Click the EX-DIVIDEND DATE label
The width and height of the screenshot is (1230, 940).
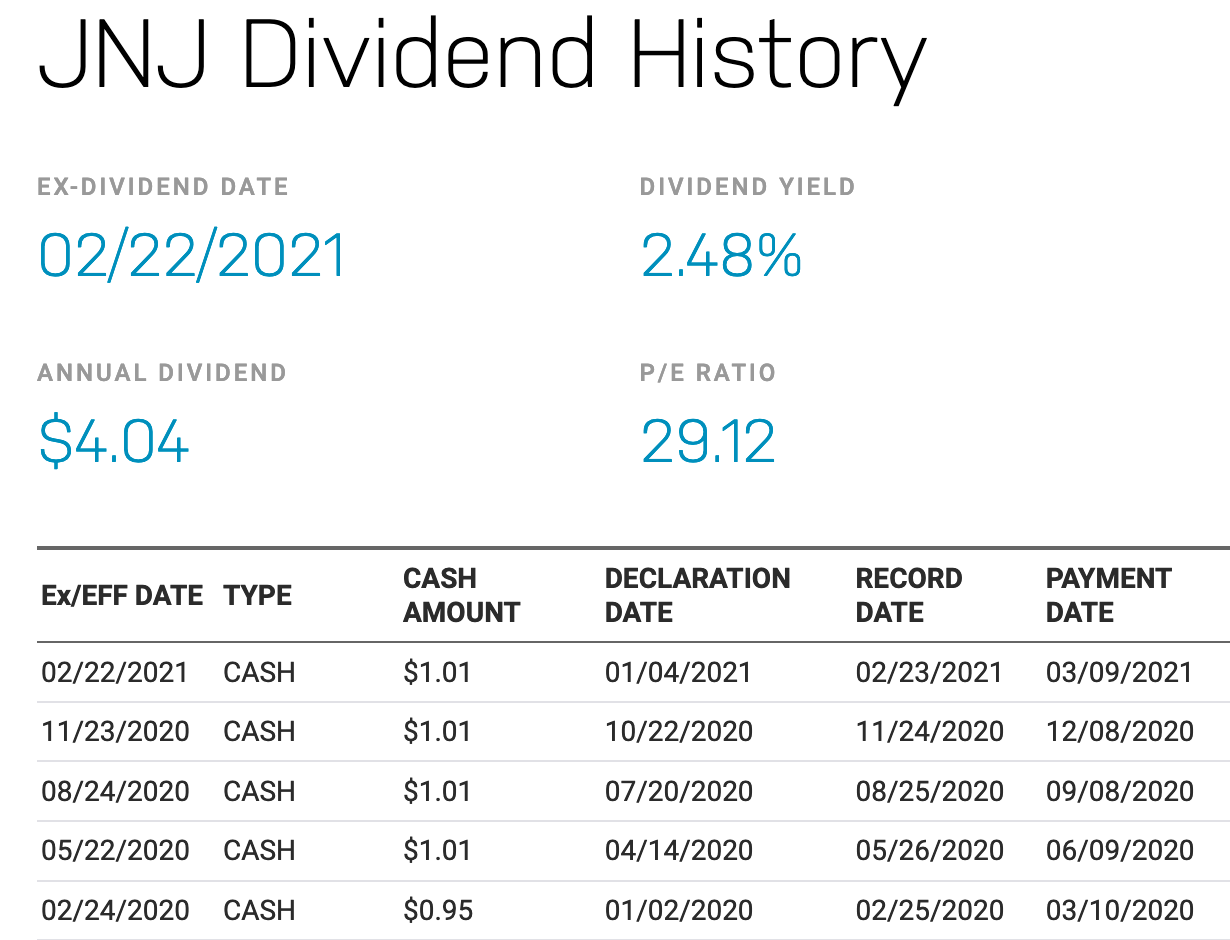(163, 187)
